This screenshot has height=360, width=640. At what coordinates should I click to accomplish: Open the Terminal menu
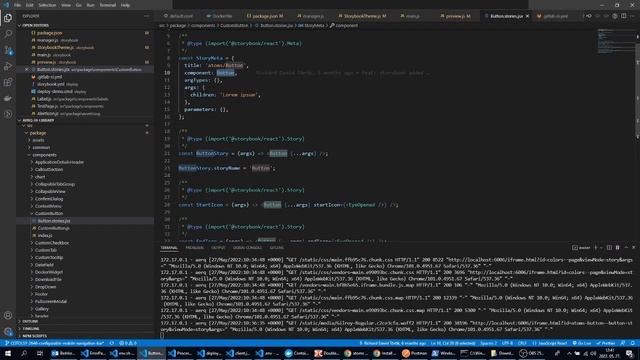[108, 5]
